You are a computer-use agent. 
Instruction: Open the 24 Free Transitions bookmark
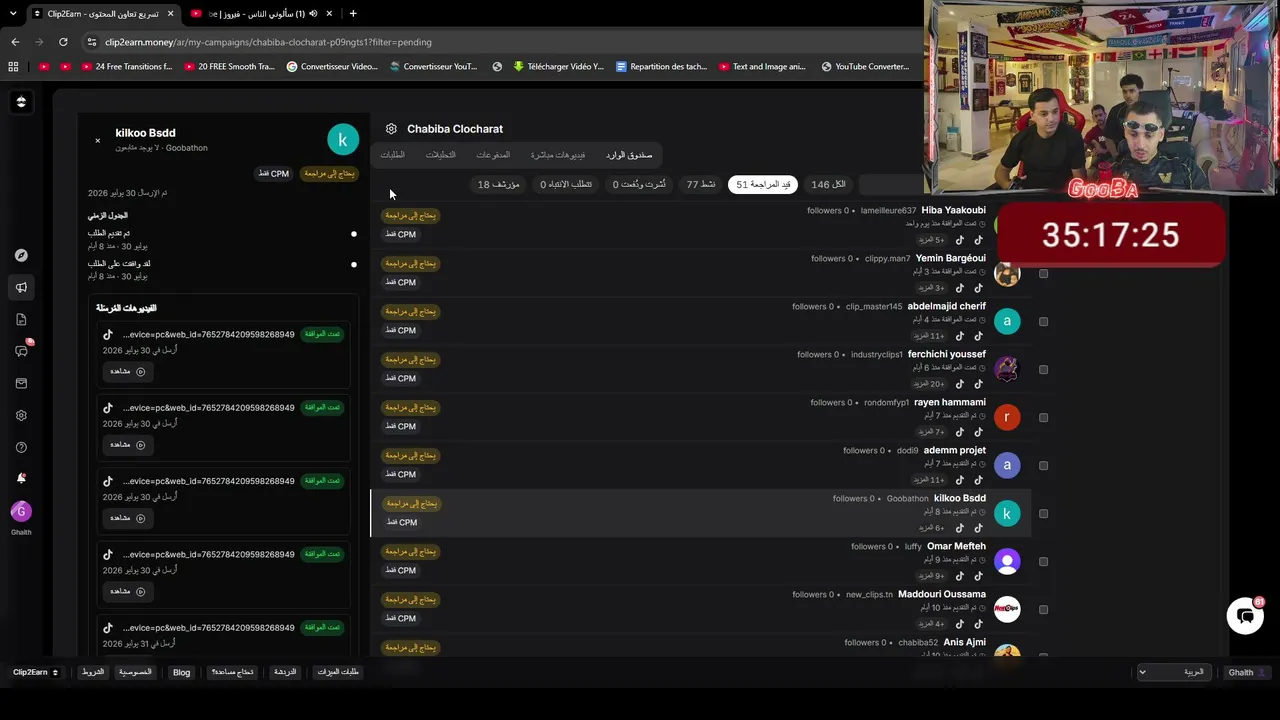[x=126, y=67]
